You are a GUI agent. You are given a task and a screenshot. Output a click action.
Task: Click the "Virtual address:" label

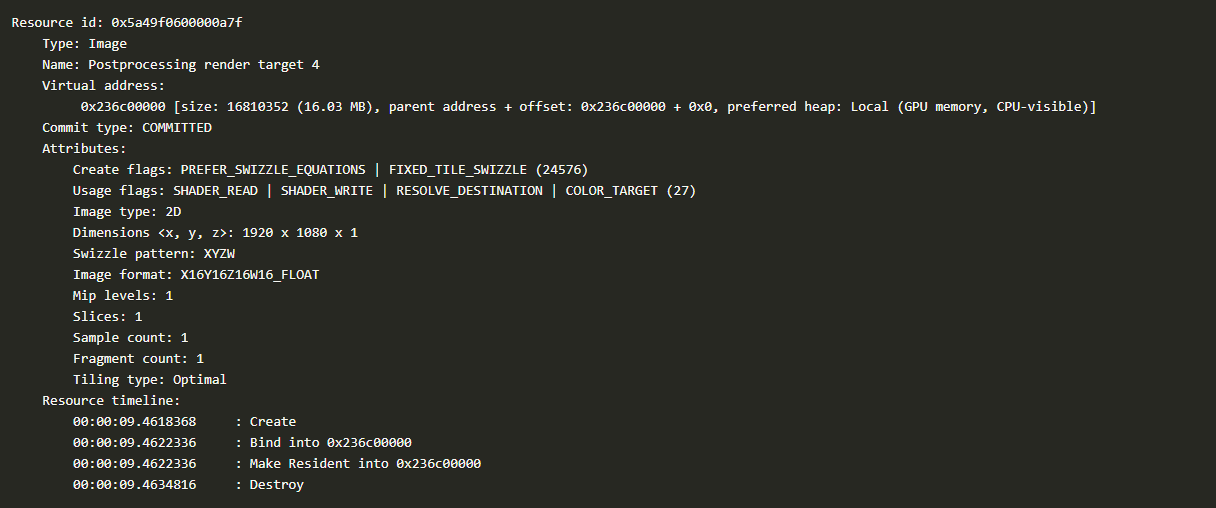click(x=103, y=85)
